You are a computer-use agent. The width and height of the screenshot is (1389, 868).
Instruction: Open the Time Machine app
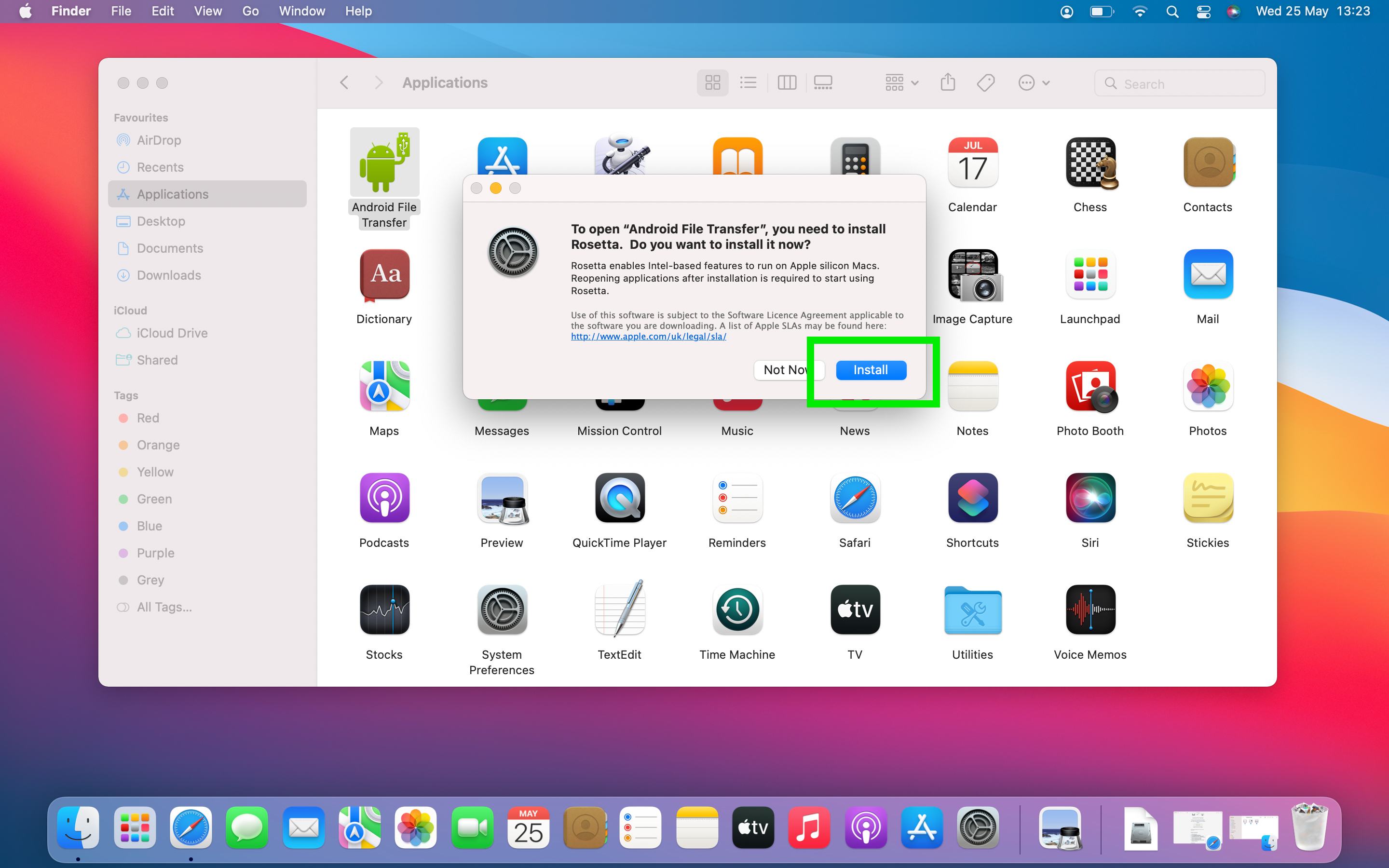pos(737,610)
